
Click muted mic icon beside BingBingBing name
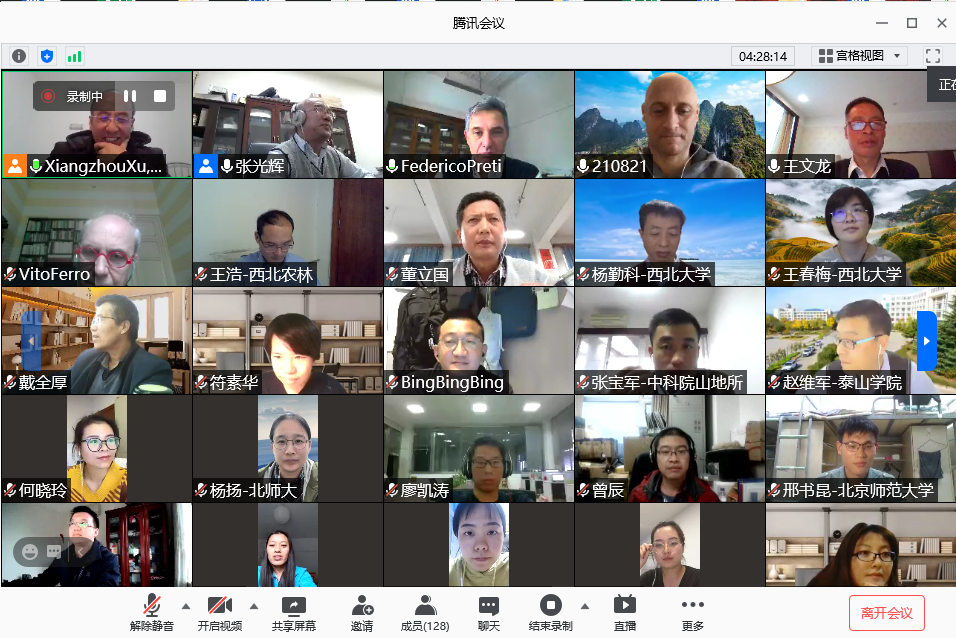point(393,382)
